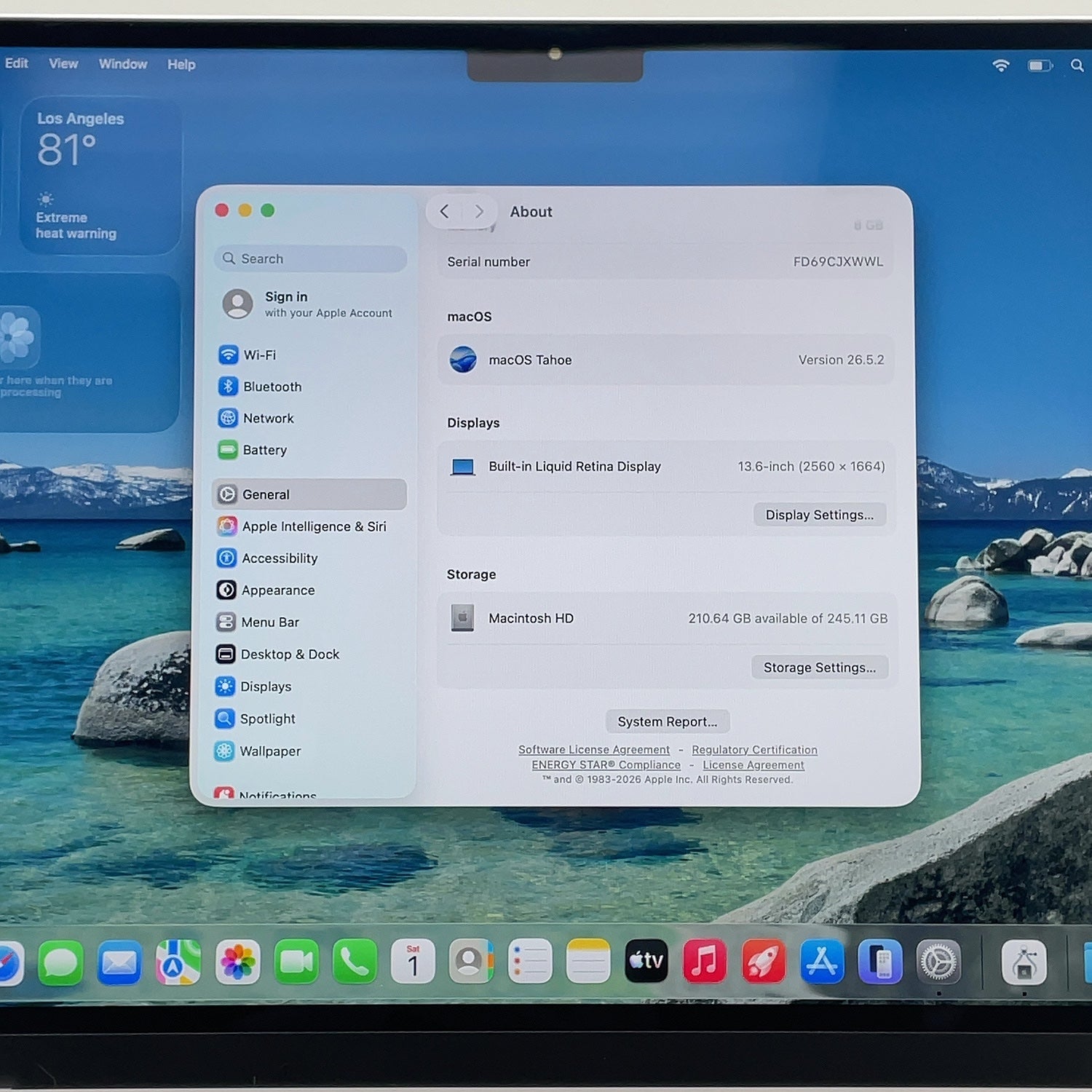The height and width of the screenshot is (1092, 1092).
Task: Launch the Apple TV app from the Dock
Action: [646, 961]
